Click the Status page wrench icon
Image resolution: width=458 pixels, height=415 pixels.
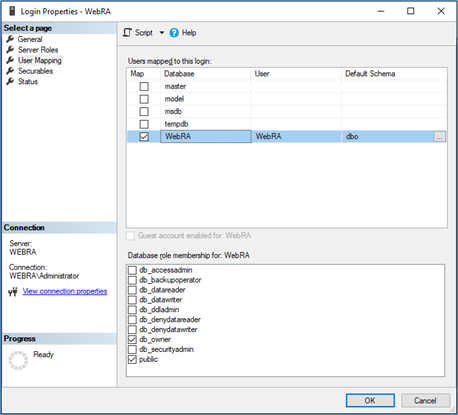10,81
